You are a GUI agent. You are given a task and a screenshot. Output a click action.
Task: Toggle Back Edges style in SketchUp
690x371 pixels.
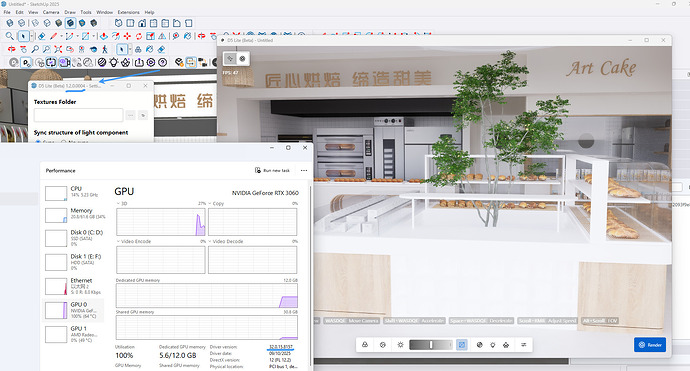21,23
